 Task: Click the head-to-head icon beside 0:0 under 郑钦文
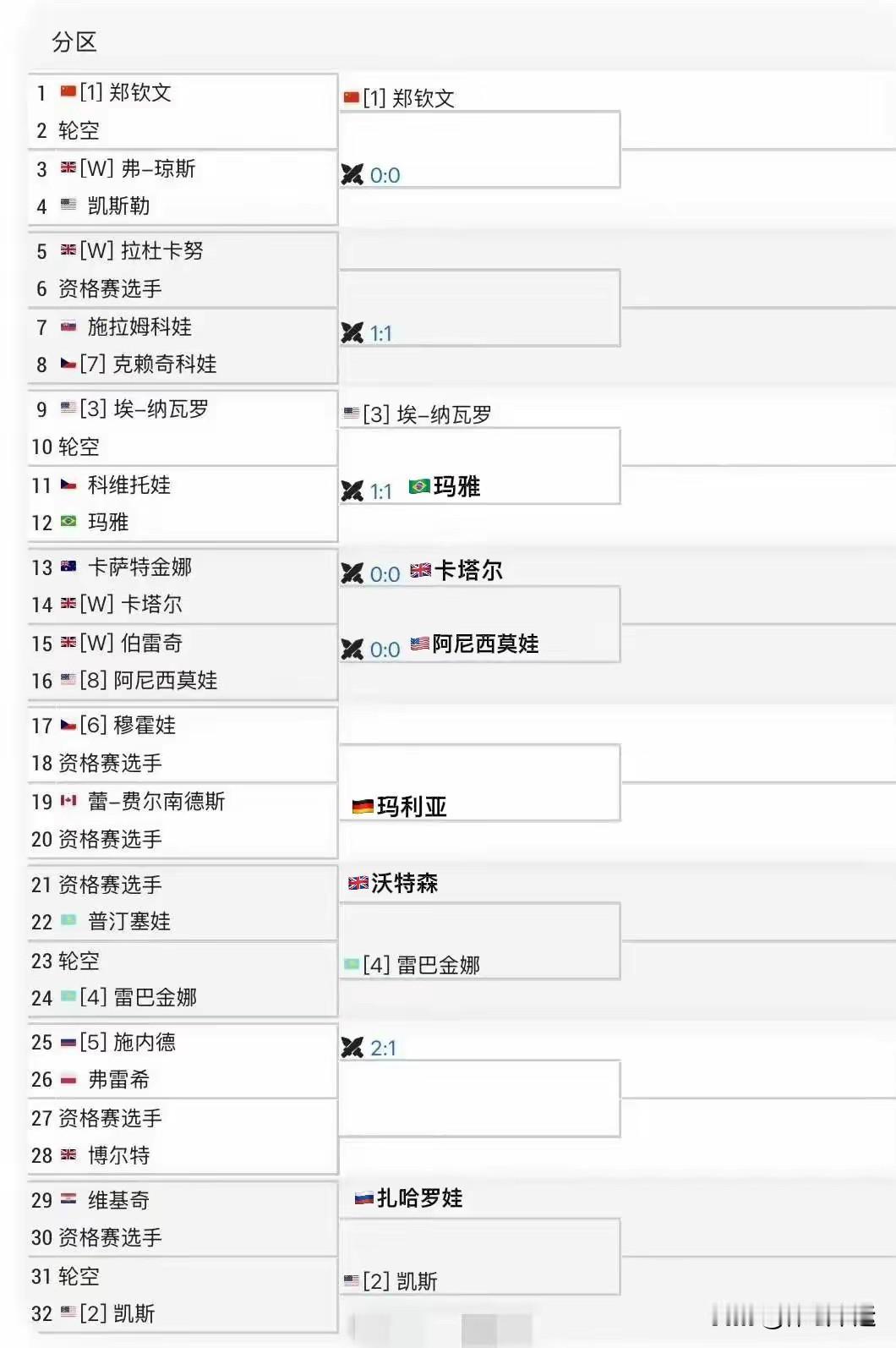[352, 175]
